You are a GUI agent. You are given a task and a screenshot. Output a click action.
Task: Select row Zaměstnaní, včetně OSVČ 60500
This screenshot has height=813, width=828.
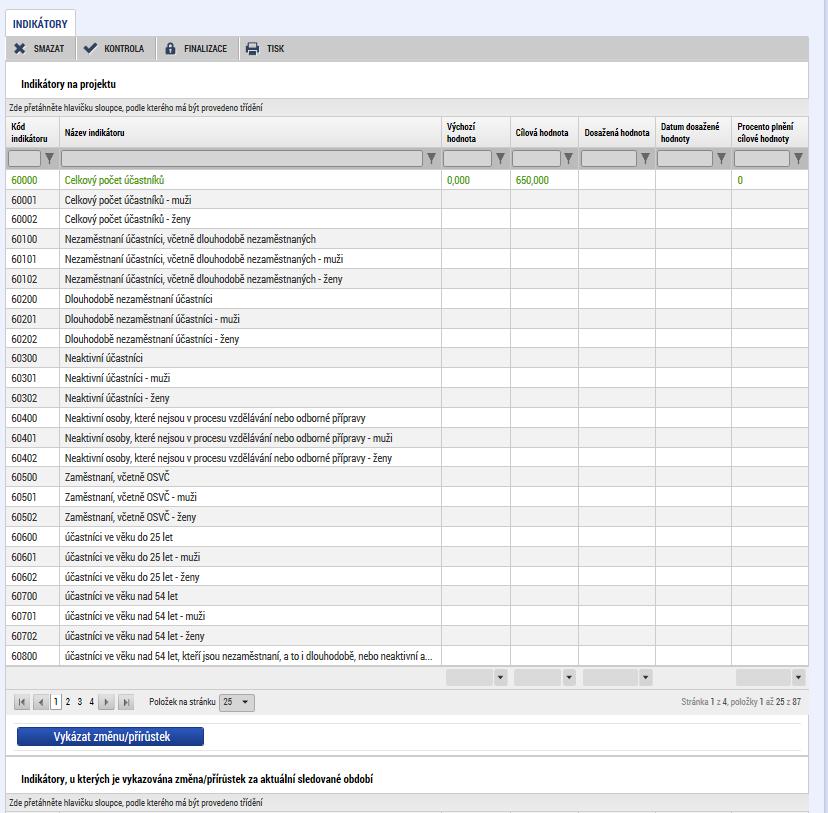[407, 477]
